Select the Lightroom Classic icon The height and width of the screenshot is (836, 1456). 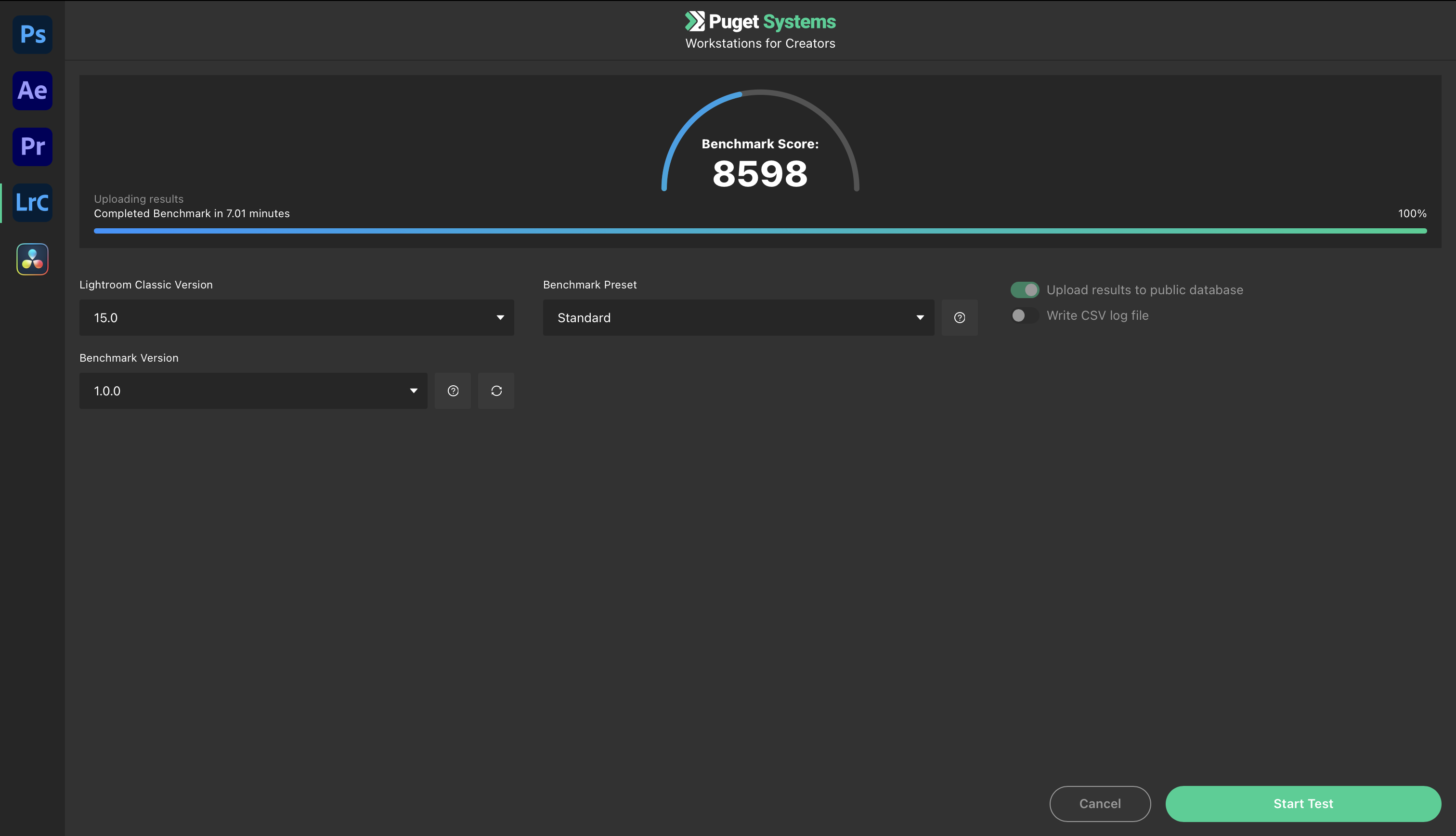point(33,203)
